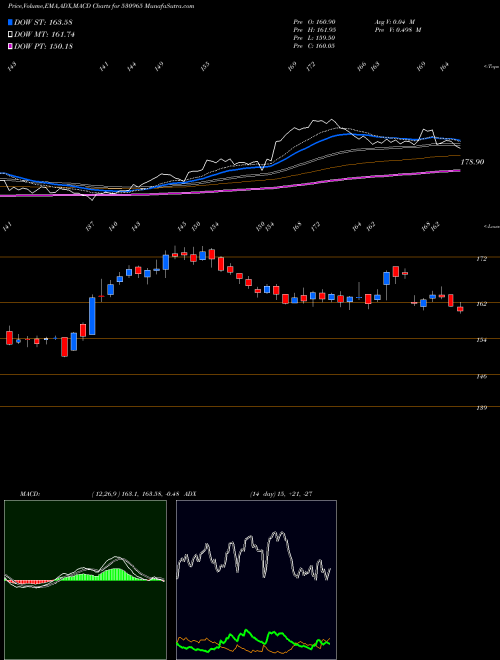Click the 166 label in the tops row
Image resolution: width=500 pixels, height=660 pixels.
coord(362,67)
